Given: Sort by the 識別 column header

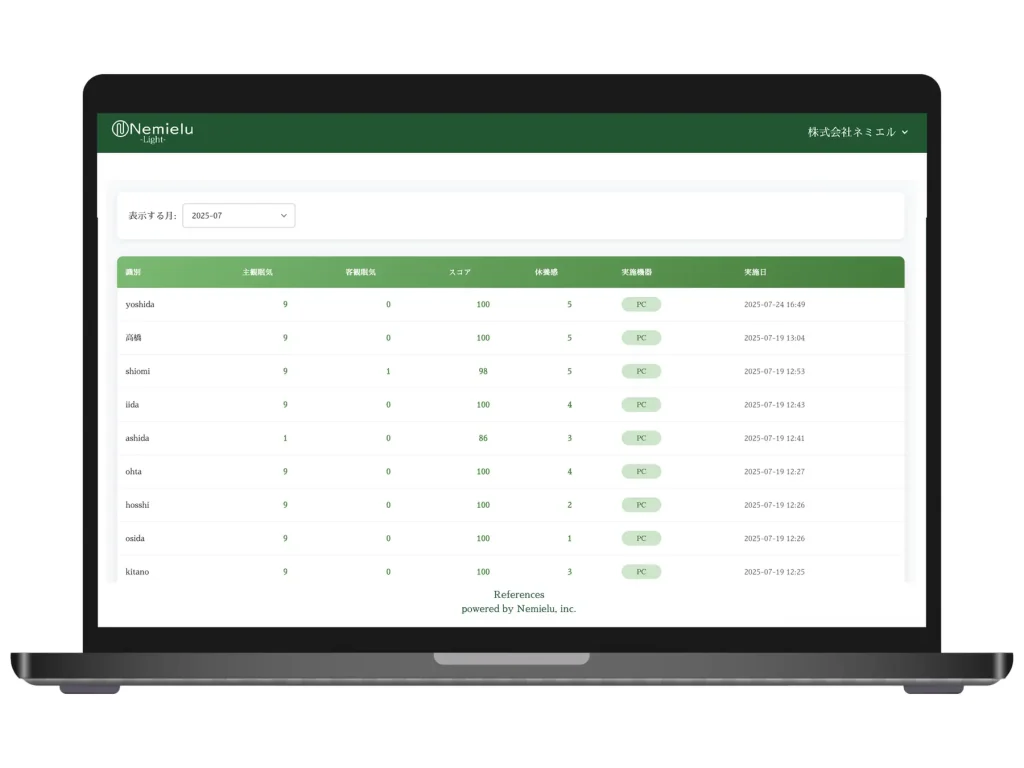Looking at the screenshot, I should pyautogui.click(x=133, y=272).
